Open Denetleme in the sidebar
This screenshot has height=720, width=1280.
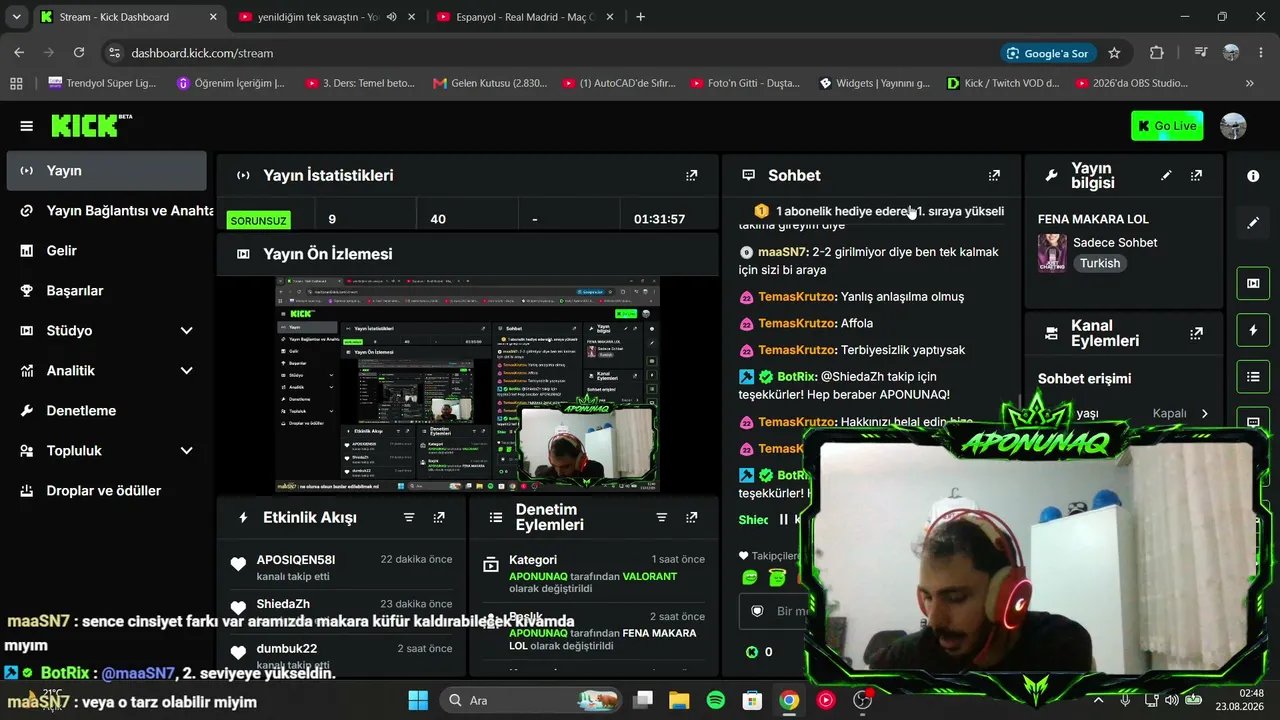pyautogui.click(x=107, y=411)
